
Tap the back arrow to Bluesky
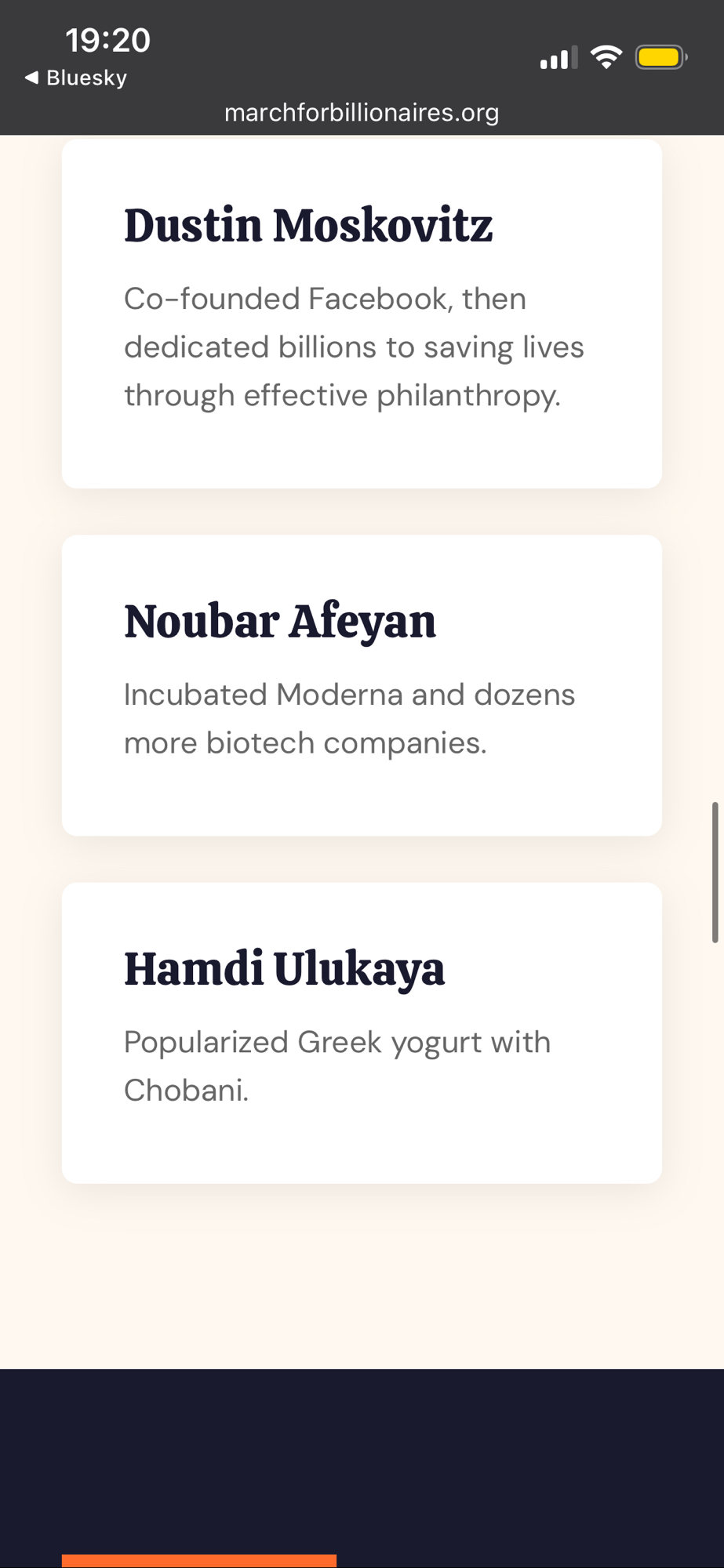point(31,78)
